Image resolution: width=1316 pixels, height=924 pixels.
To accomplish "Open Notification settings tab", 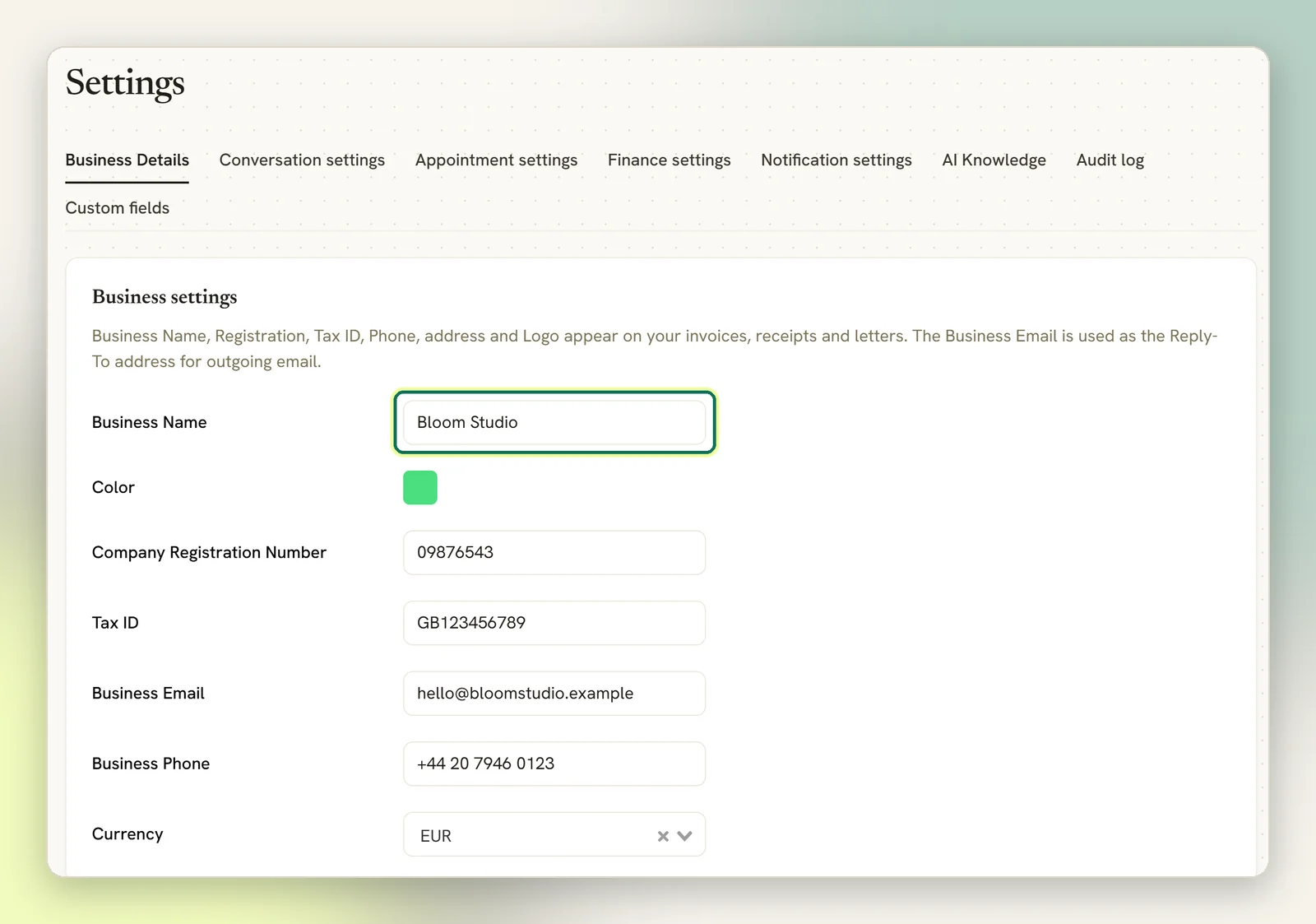I will [x=836, y=160].
